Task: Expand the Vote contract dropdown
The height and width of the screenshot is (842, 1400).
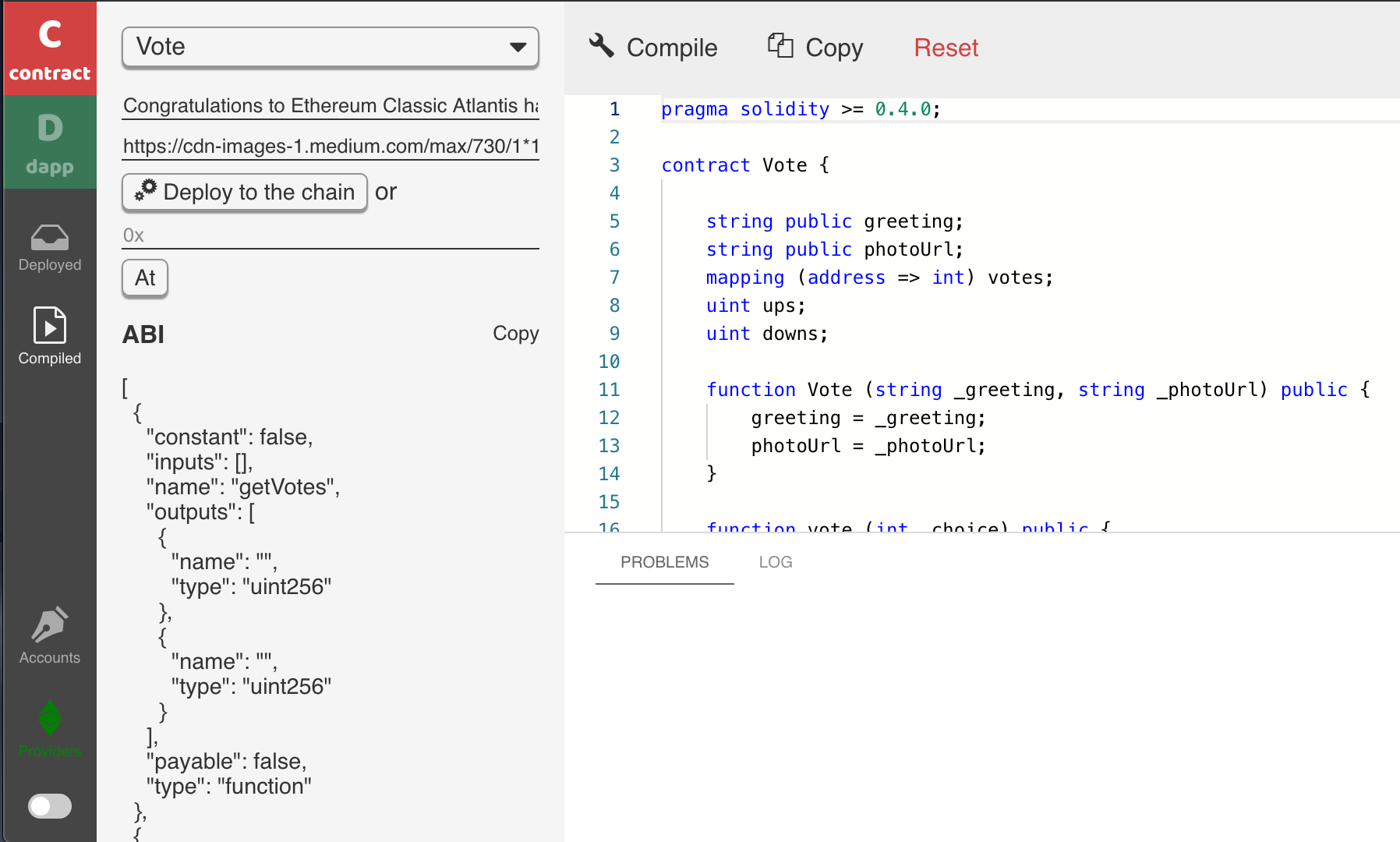Action: pos(330,47)
